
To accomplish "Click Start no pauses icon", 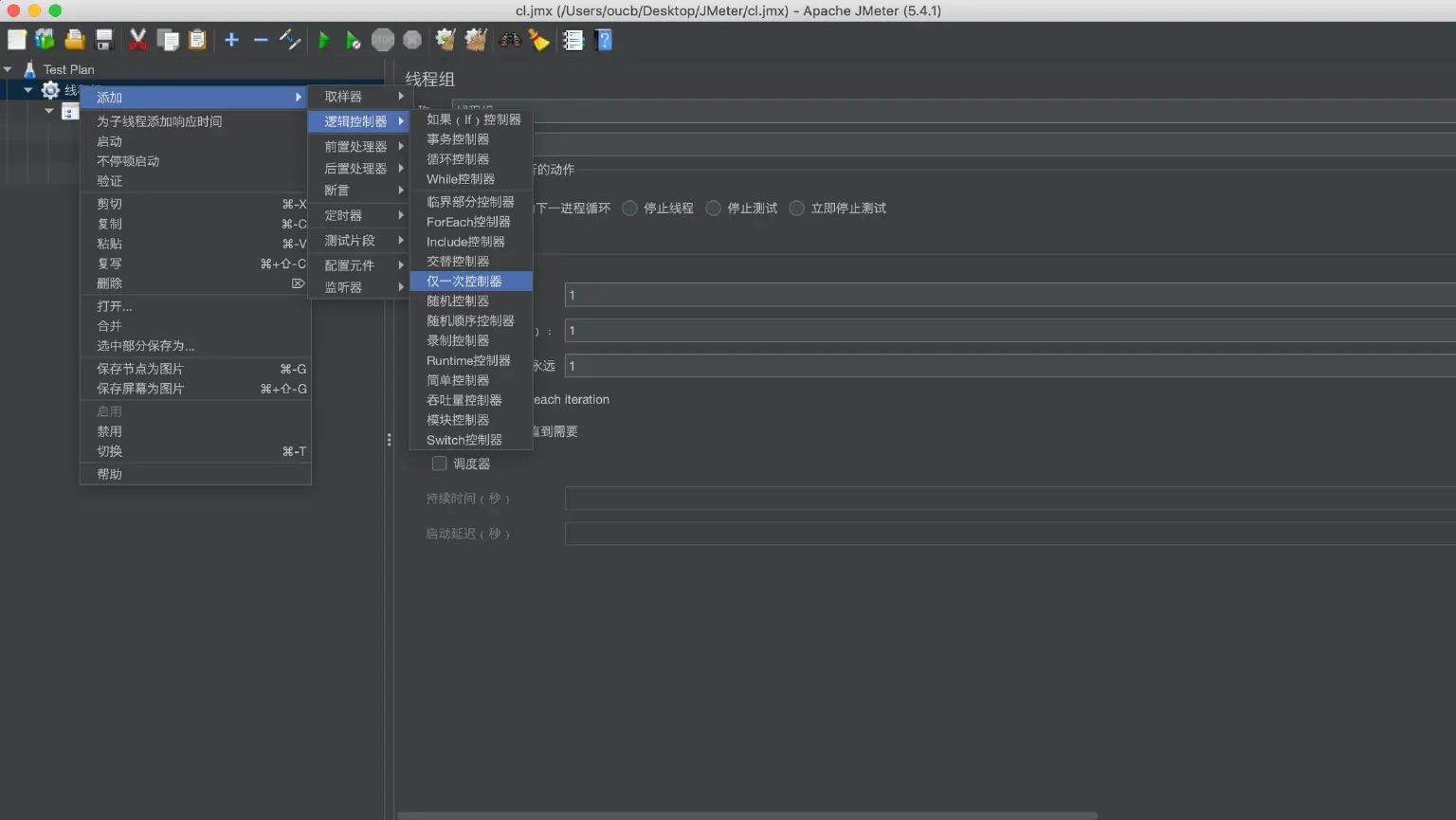I will click(353, 40).
